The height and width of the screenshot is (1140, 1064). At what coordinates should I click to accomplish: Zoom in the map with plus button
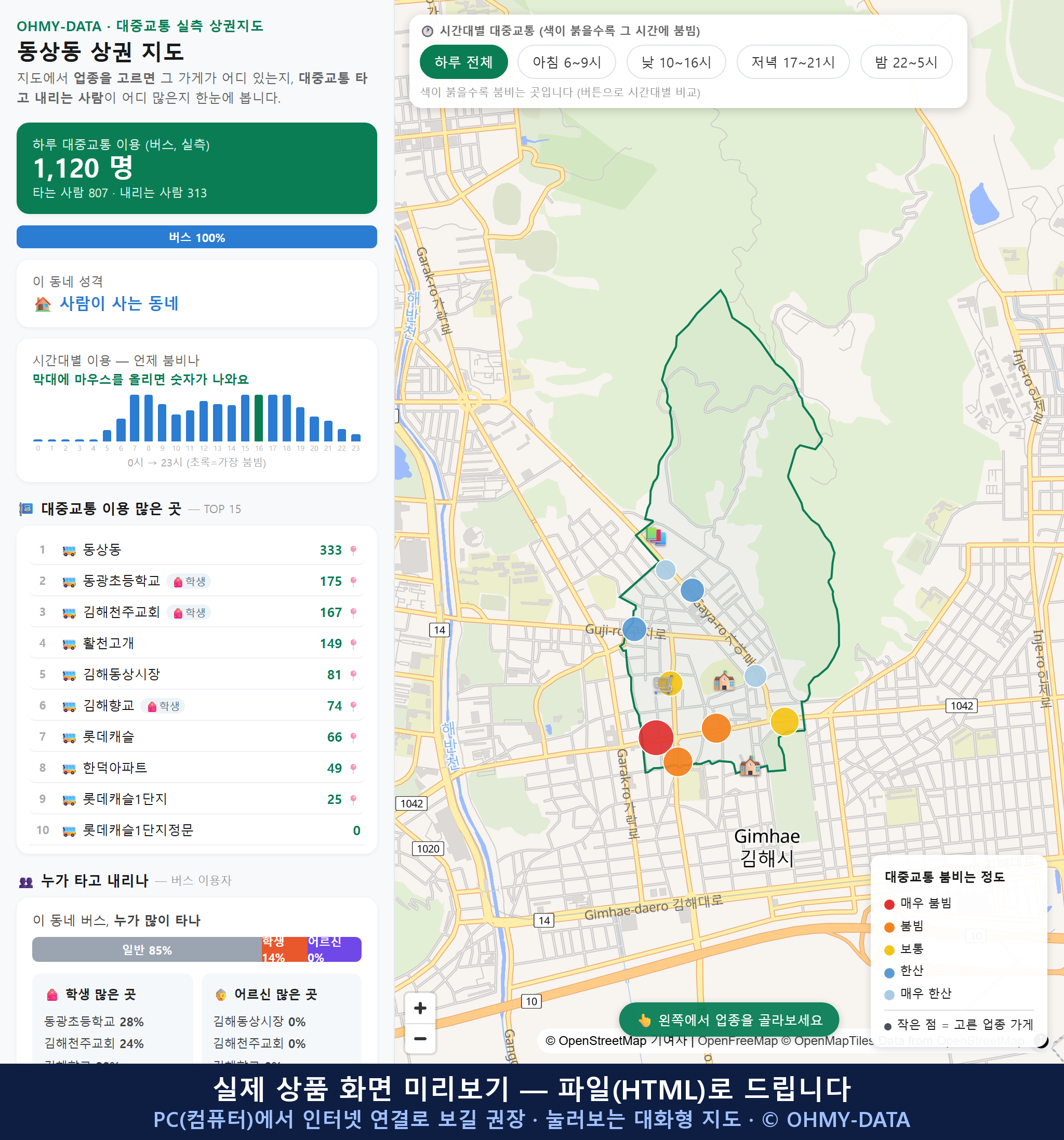coord(420,1008)
